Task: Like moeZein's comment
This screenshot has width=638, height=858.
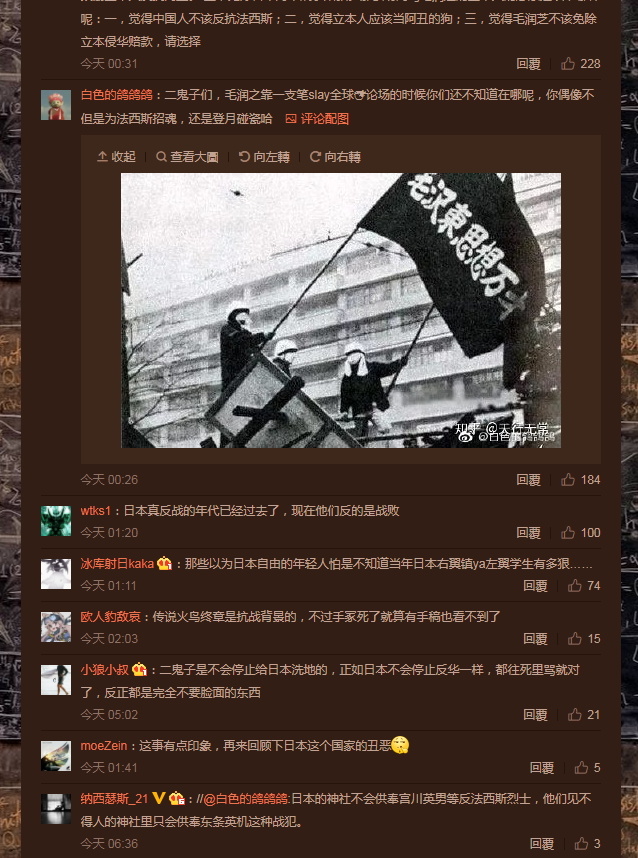Action: [587, 768]
